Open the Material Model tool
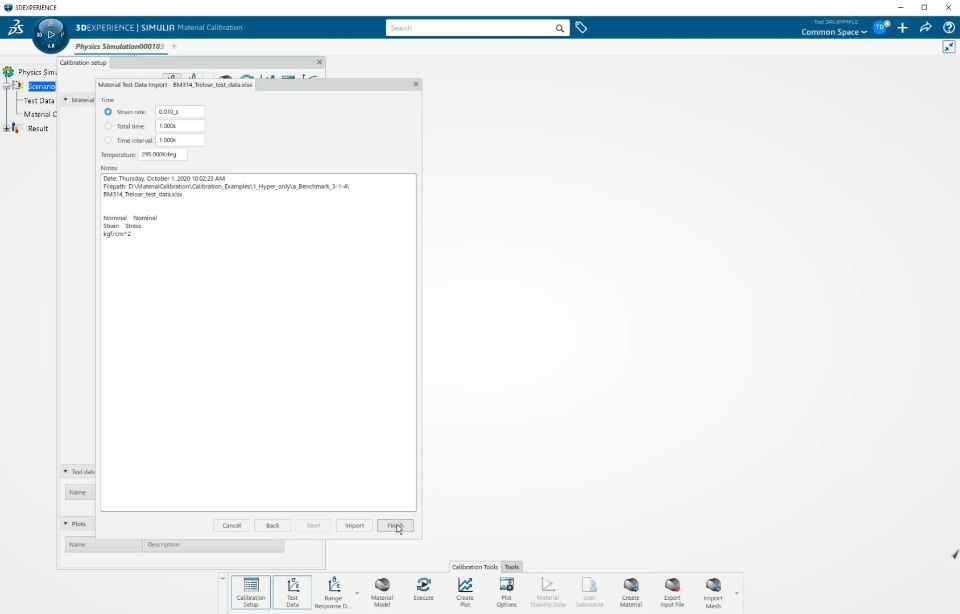 [382, 592]
